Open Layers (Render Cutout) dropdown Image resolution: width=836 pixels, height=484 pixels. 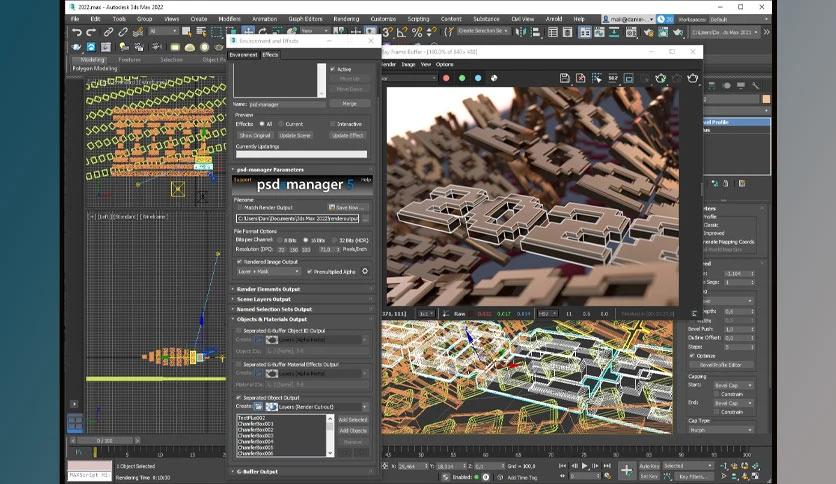click(323, 407)
